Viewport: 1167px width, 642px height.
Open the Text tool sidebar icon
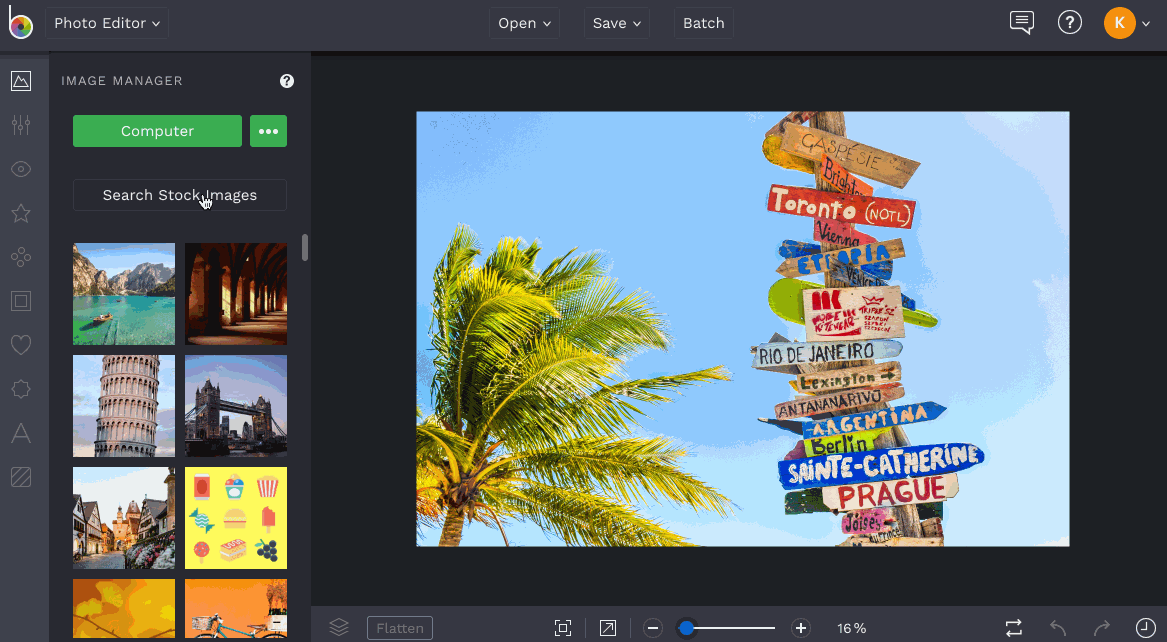21,433
